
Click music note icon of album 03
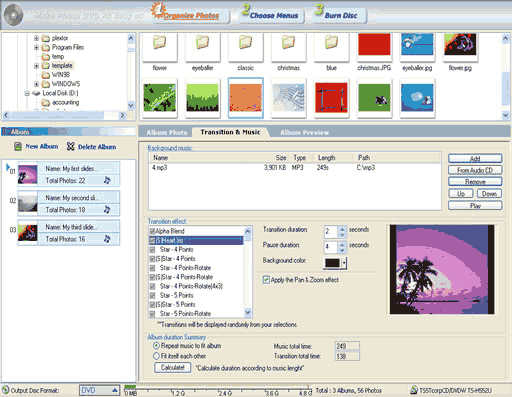coord(107,239)
